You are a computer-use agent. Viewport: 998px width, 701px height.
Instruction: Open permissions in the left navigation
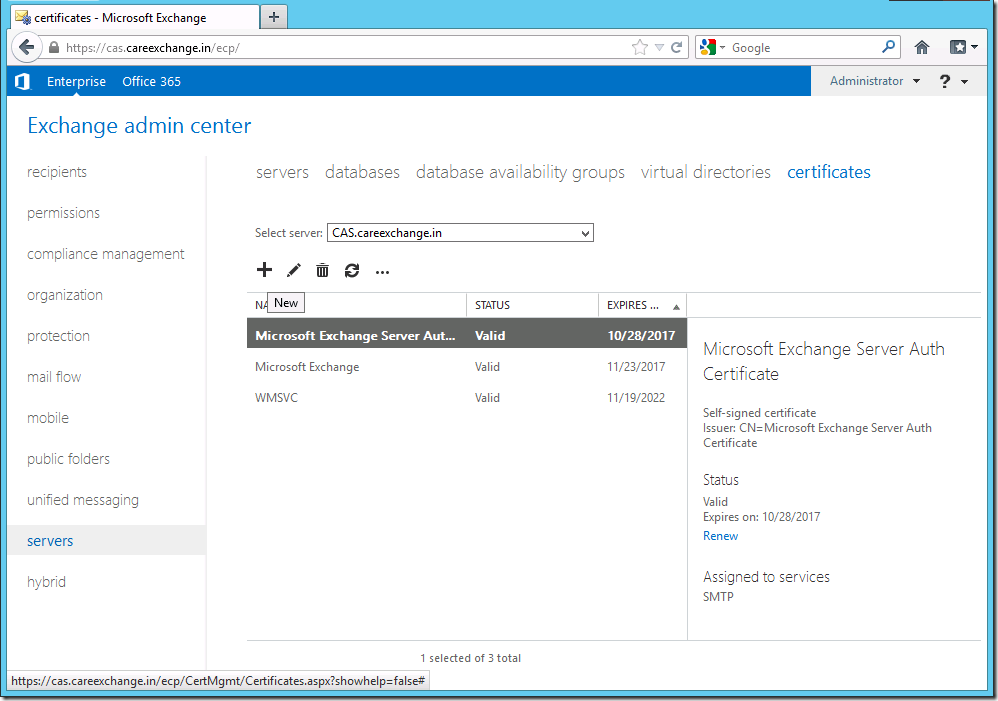(63, 213)
